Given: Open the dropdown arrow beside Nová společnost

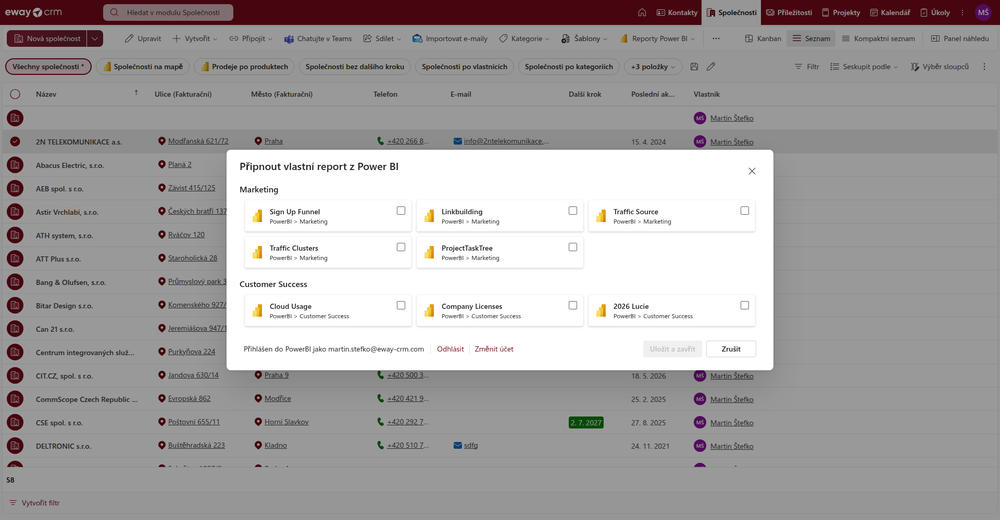Looking at the screenshot, I should (94, 38).
